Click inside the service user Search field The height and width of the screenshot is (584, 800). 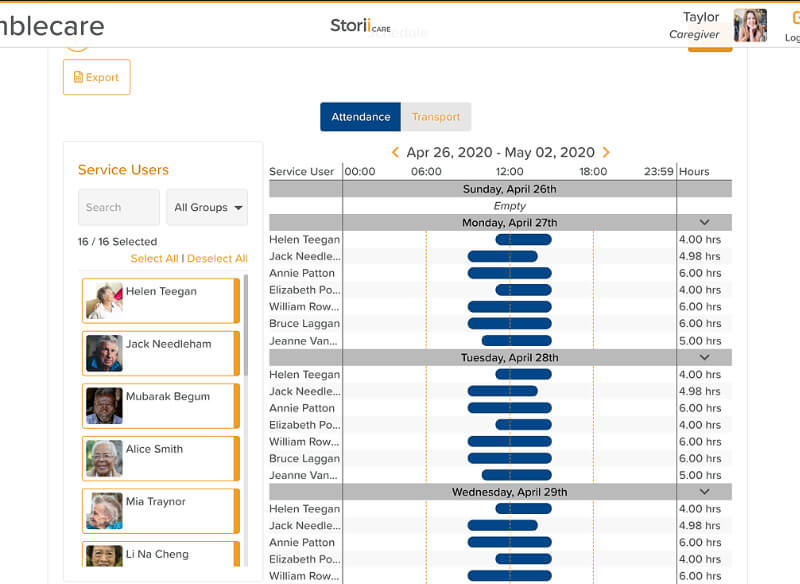pyautogui.click(x=118, y=207)
